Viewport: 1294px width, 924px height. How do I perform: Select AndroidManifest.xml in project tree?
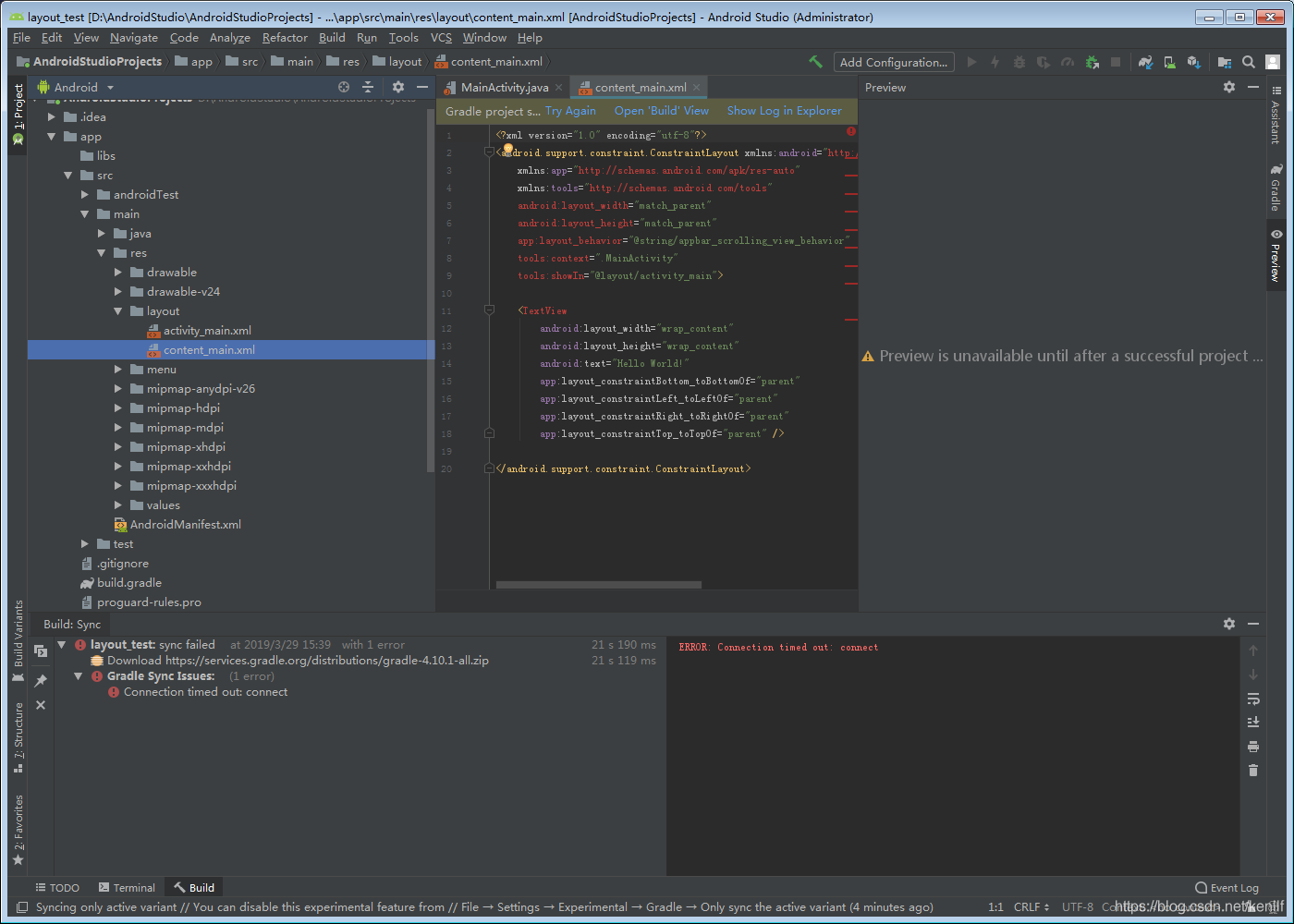pos(185,525)
